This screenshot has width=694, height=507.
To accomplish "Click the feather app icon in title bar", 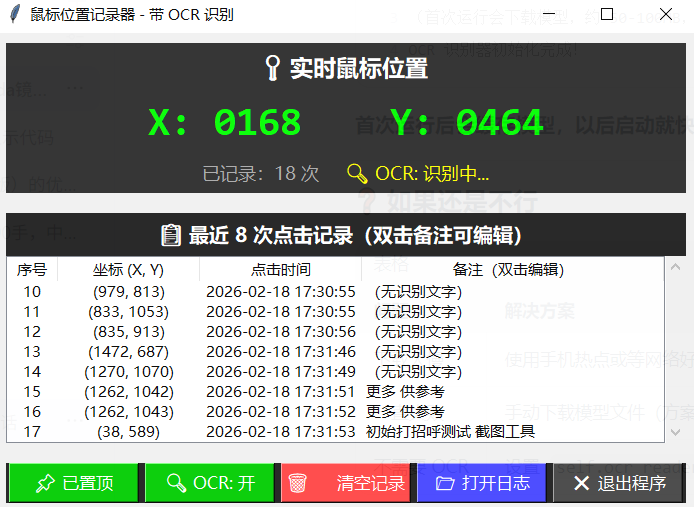I will click(x=15, y=14).
